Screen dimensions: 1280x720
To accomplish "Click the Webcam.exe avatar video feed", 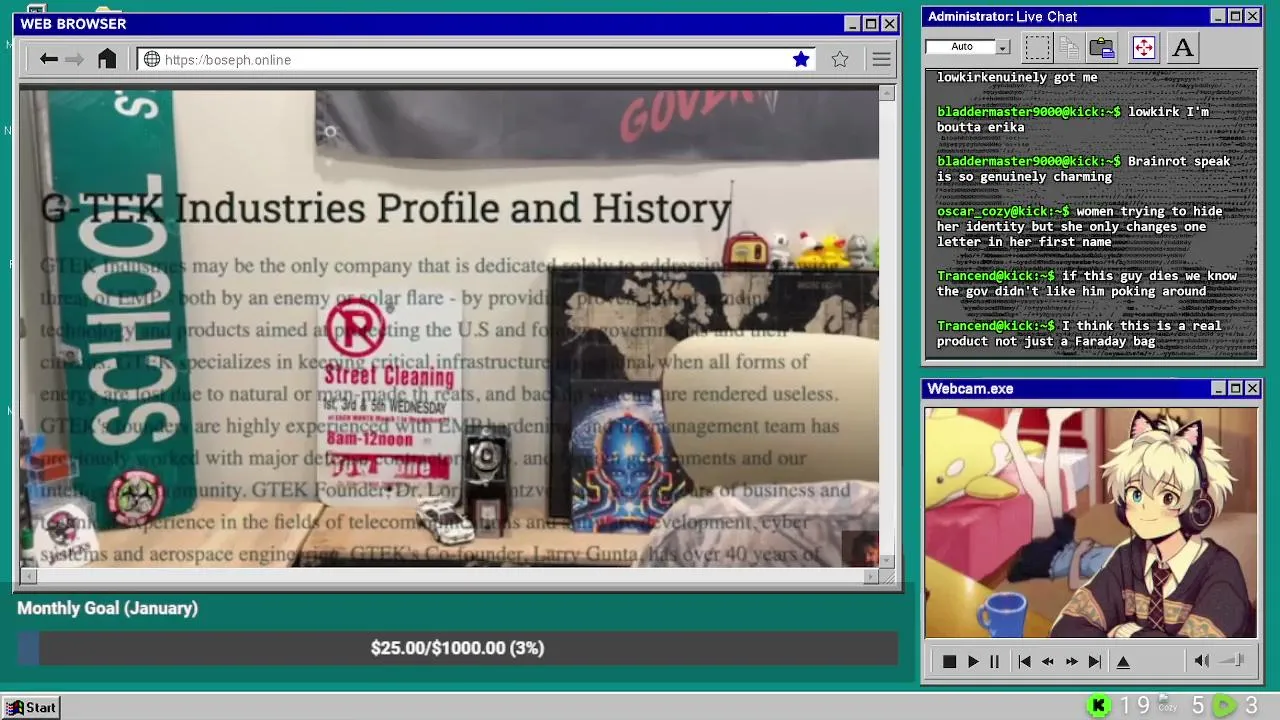I will click(x=1091, y=522).
